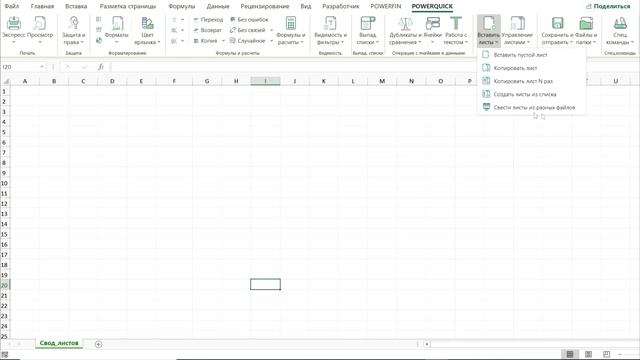Switch to the Данные tab
Image resolution: width=640 pixels, height=360 pixels.
(218, 7)
